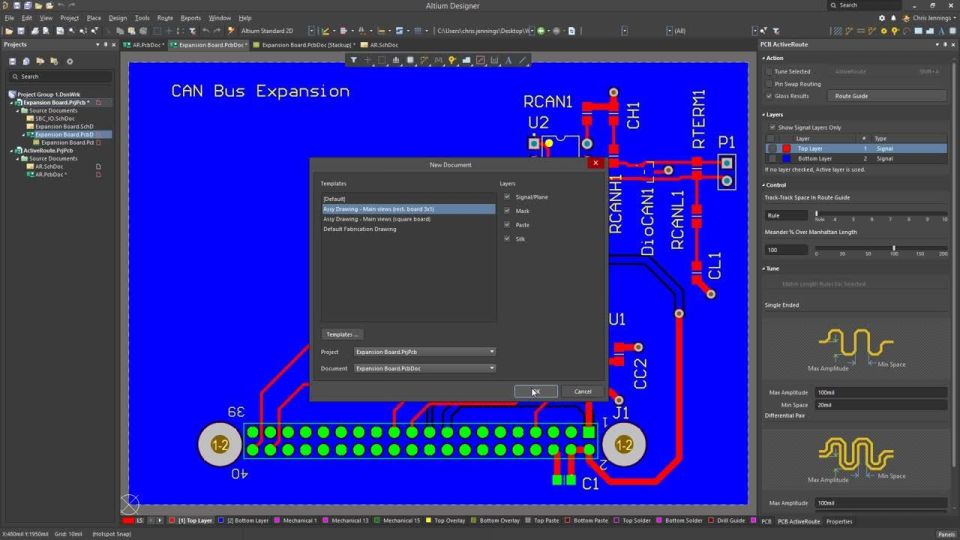Click the Panels button in status bar
The image size is (960, 540).
click(x=947, y=534)
